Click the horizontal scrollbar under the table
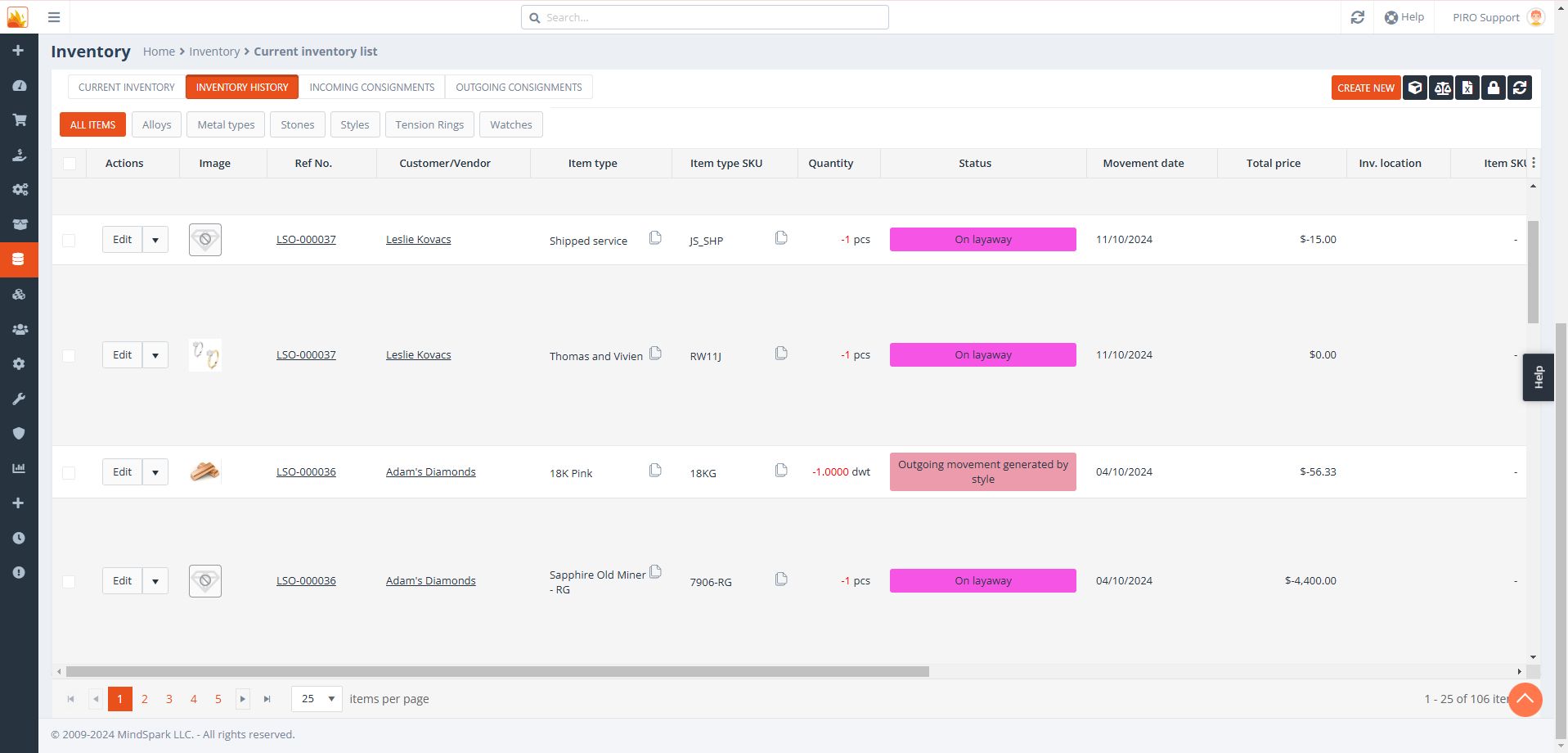The height and width of the screenshot is (753, 1568). pyautogui.click(x=497, y=672)
